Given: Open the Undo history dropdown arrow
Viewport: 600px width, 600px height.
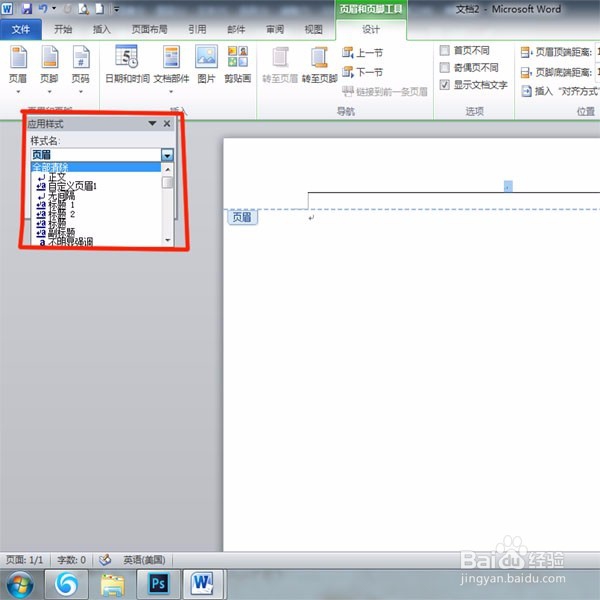Looking at the screenshot, I should tap(54, 8).
